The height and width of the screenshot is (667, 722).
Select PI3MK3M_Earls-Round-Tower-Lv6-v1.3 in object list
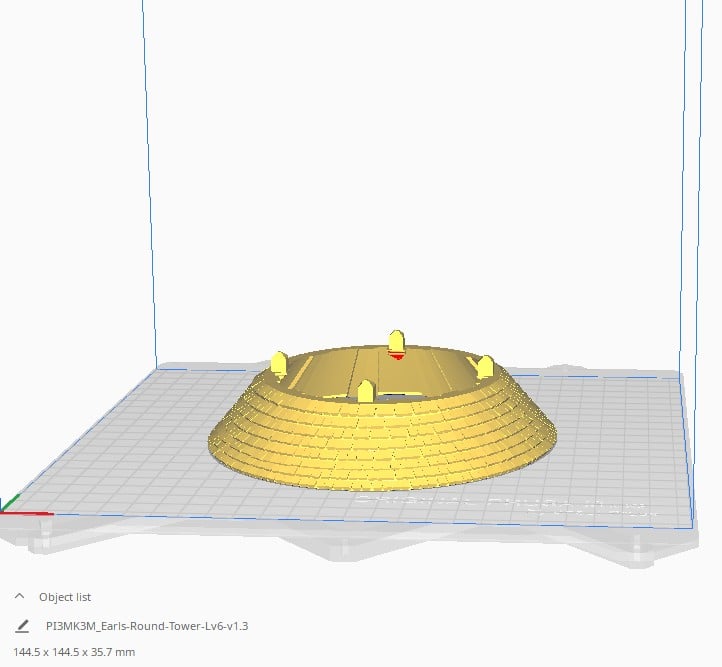[147, 626]
